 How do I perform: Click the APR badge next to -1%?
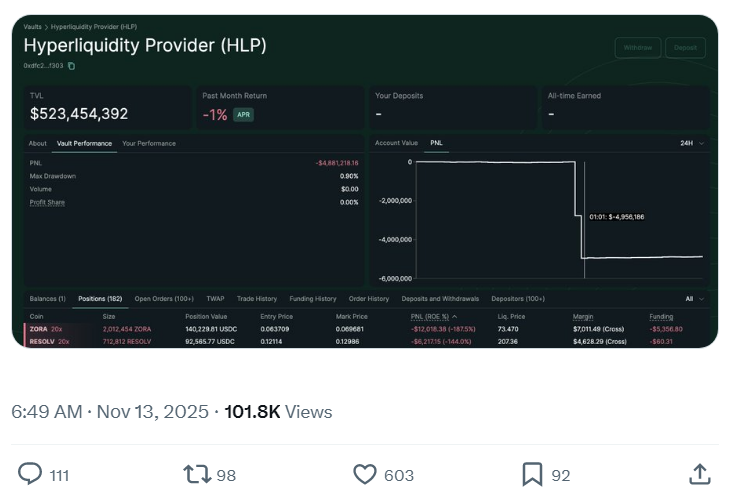click(x=243, y=115)
